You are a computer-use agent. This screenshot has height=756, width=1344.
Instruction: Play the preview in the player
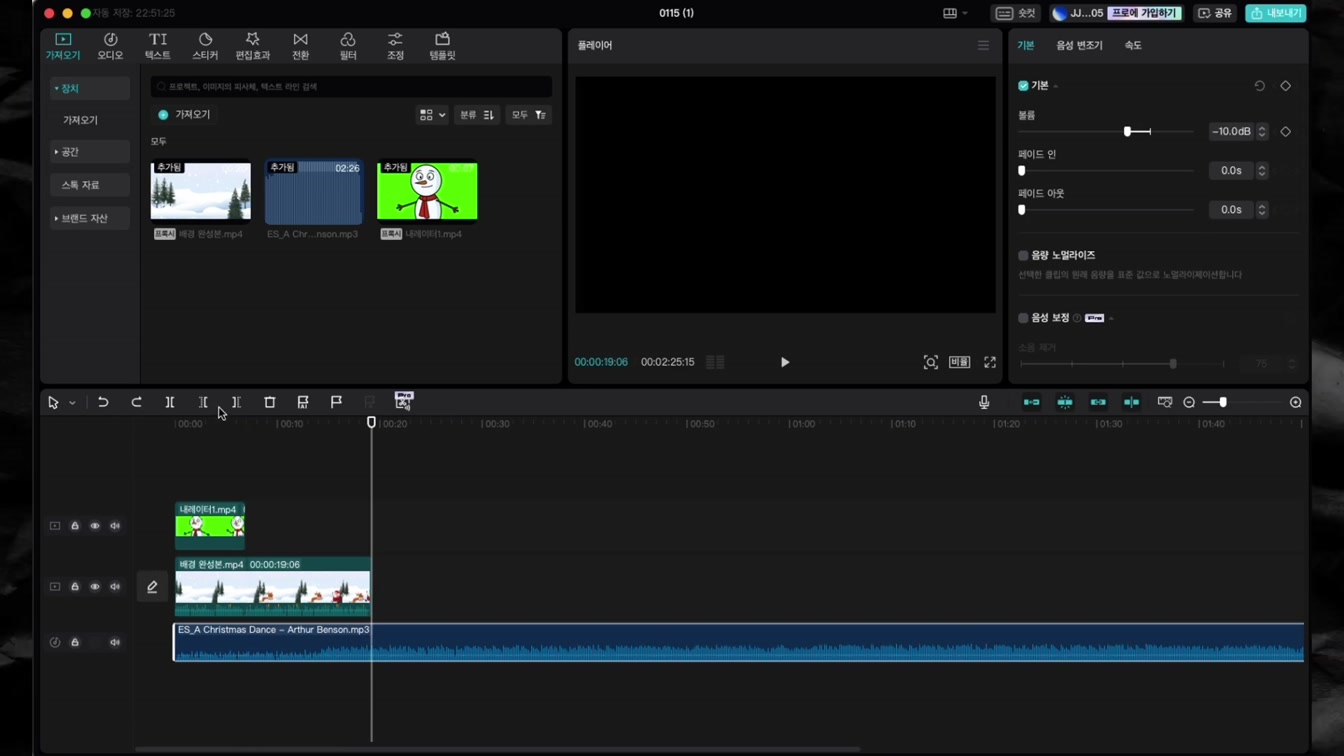tap(785, 362)
